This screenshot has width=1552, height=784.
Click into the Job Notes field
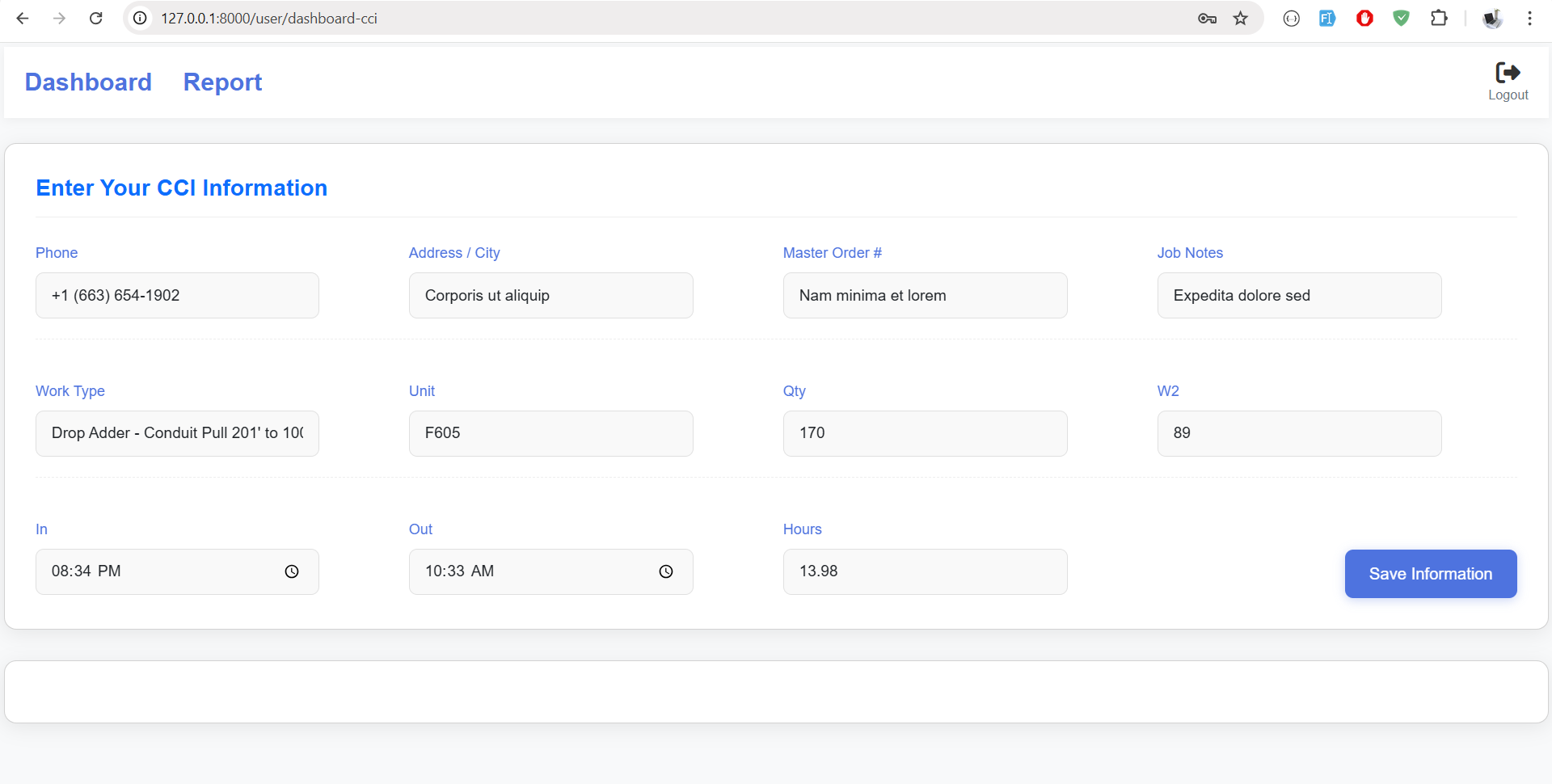[x=1298, y=296]
